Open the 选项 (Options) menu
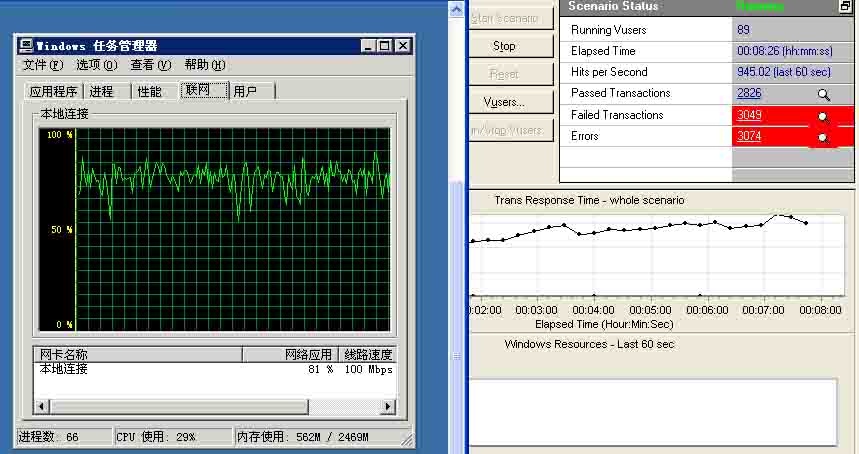 [96, 65]
